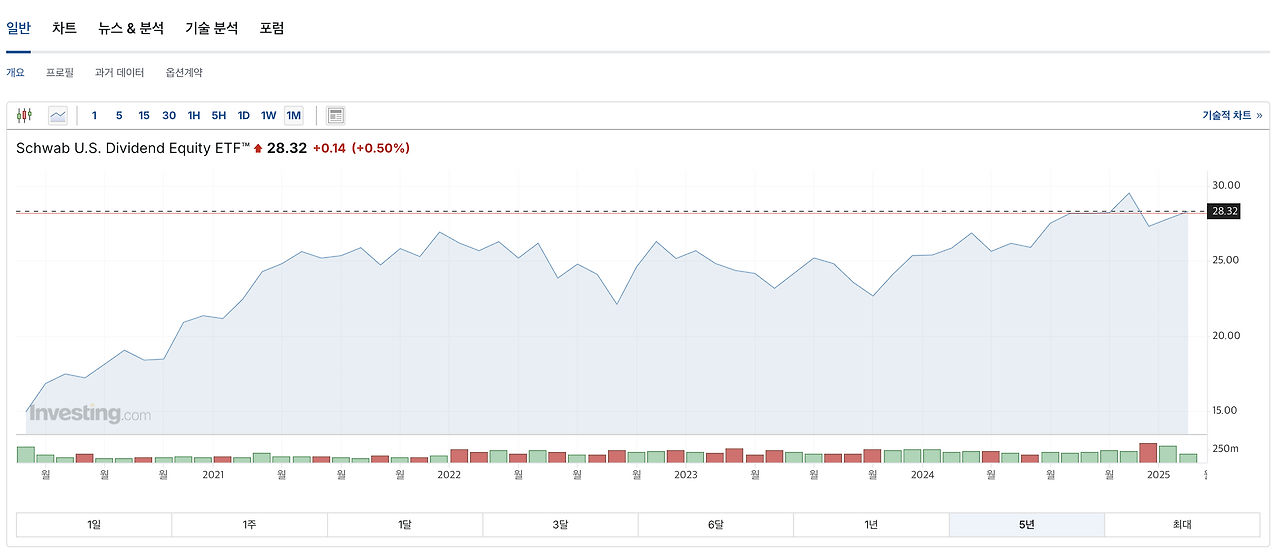Open the 뉴스 & 분석 tab
1280x548 pixels.
pyautogui.click(x=131, y=28)
